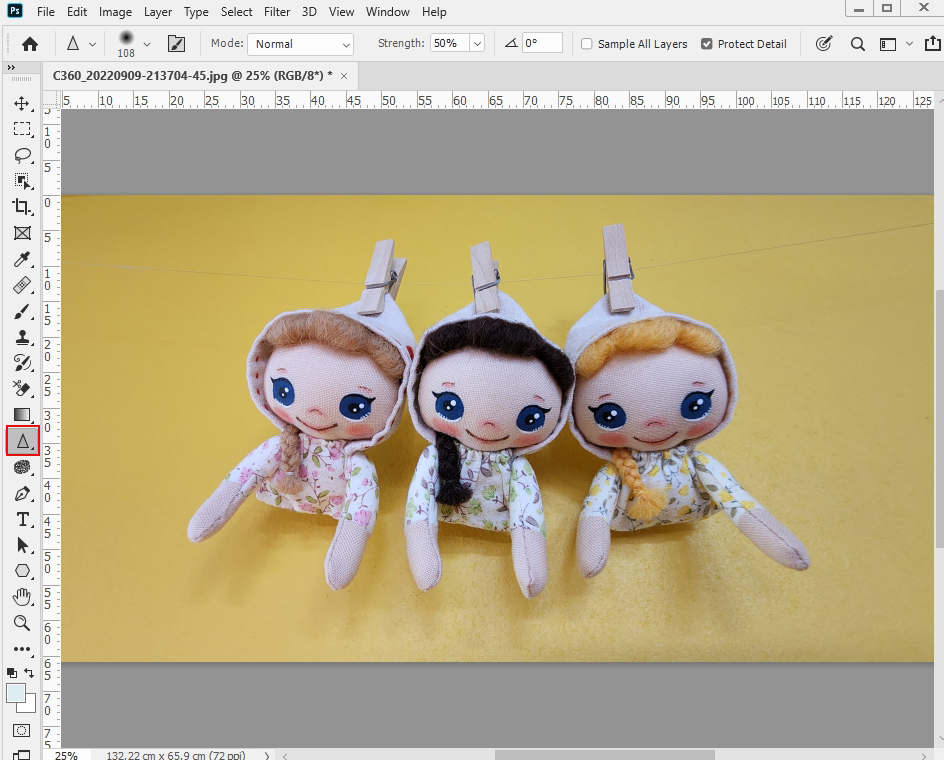The image size is (944, 760).
Task: Open the Edit Toolbar three-dots menu
Action: [22, 649]
